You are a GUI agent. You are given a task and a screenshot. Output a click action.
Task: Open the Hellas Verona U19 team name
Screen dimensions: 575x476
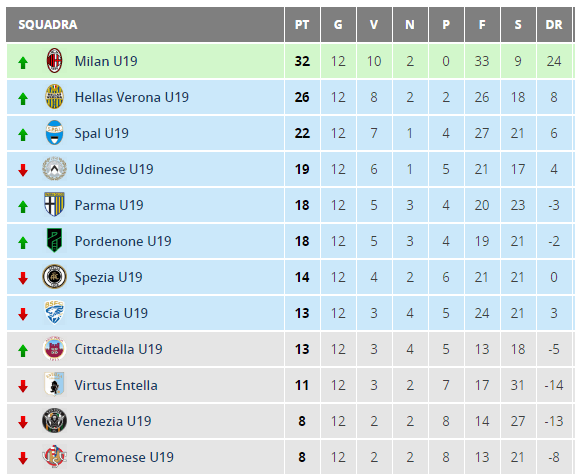[x=132, y=97]
